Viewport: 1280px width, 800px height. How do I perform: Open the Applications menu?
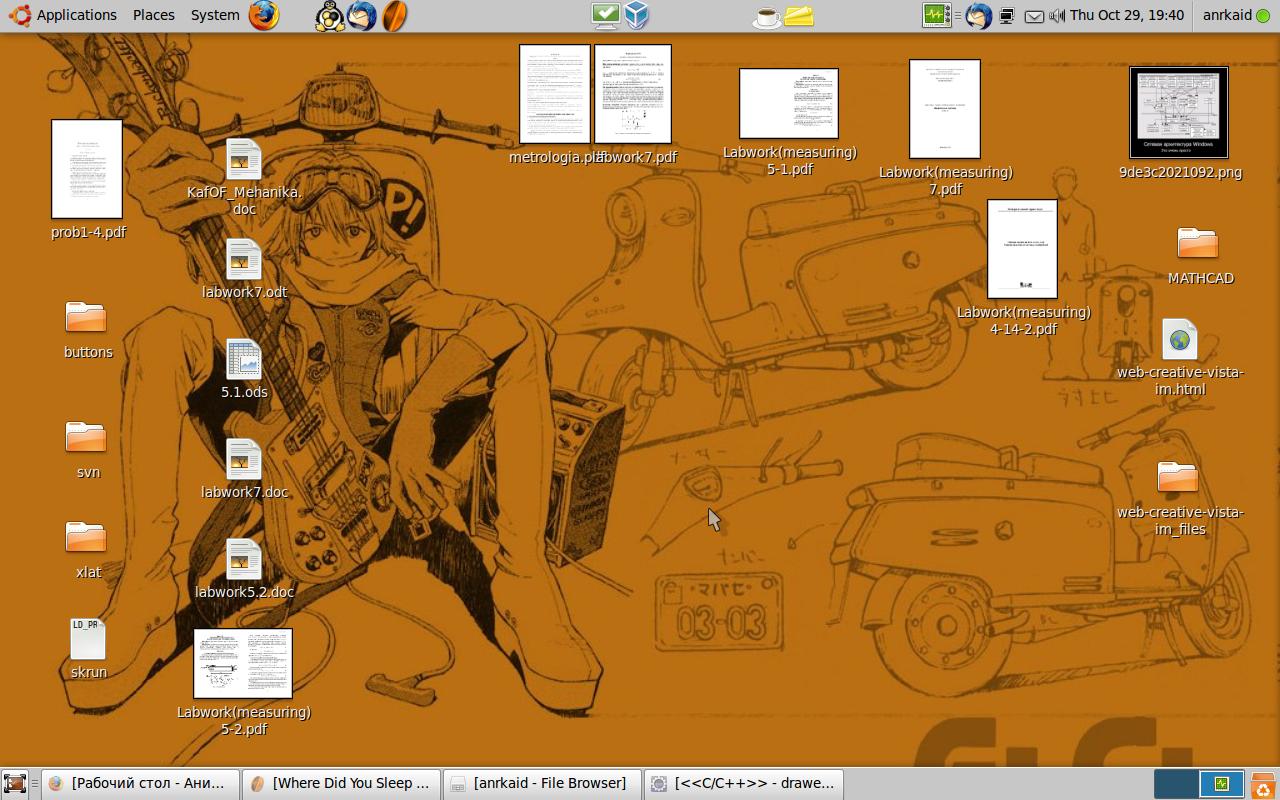[x=66, y=15]
